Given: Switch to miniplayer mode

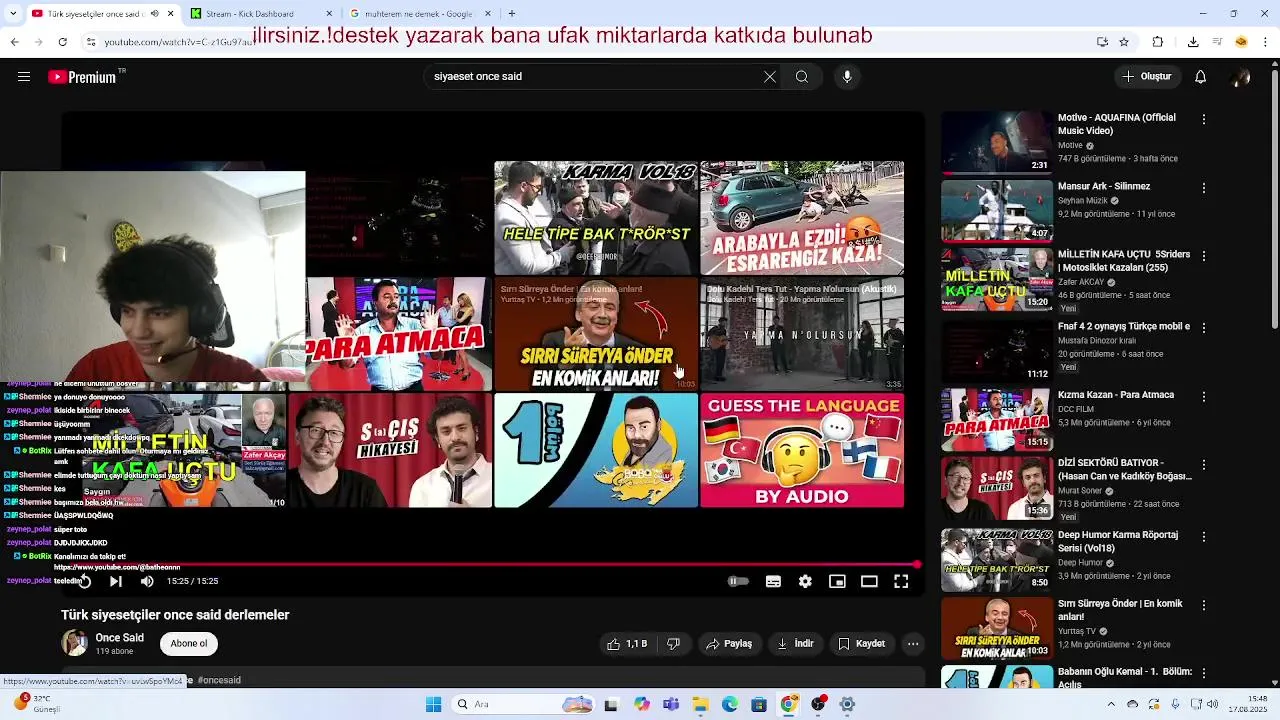Looking at the screenshot, I should point(837,581).
